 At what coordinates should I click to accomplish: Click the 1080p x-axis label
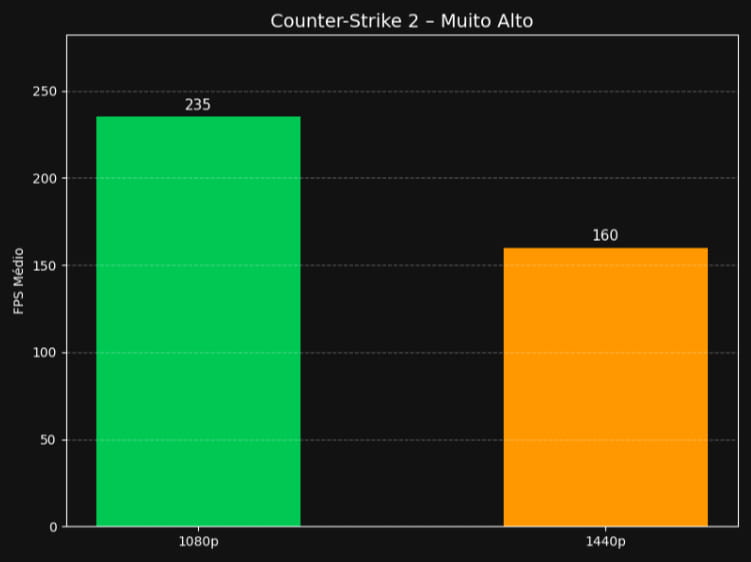[198, 542]
